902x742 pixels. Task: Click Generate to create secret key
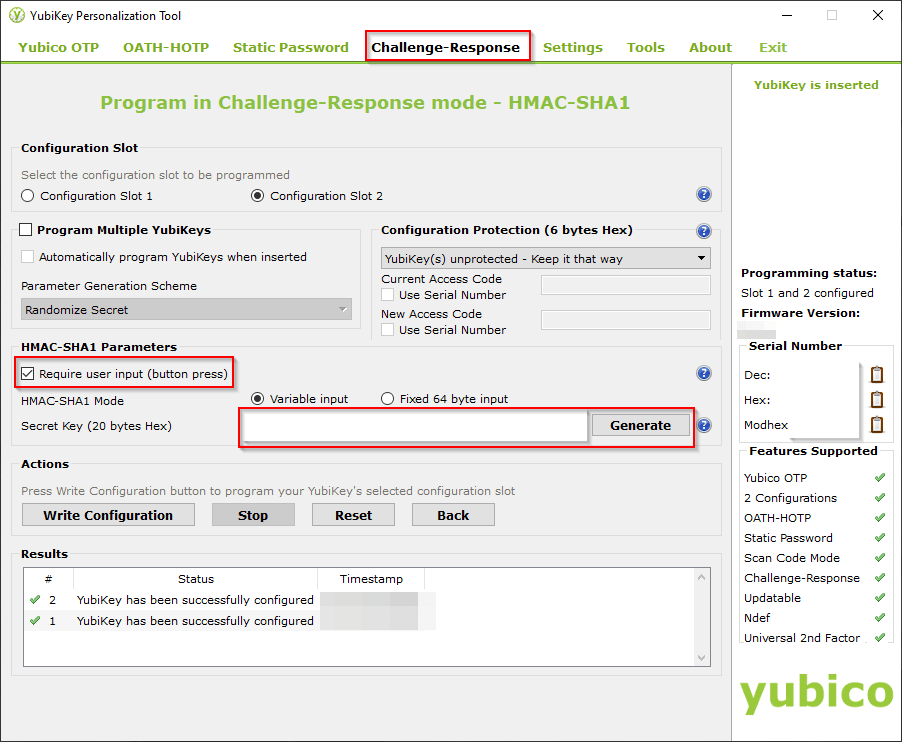tap(640, 426)
